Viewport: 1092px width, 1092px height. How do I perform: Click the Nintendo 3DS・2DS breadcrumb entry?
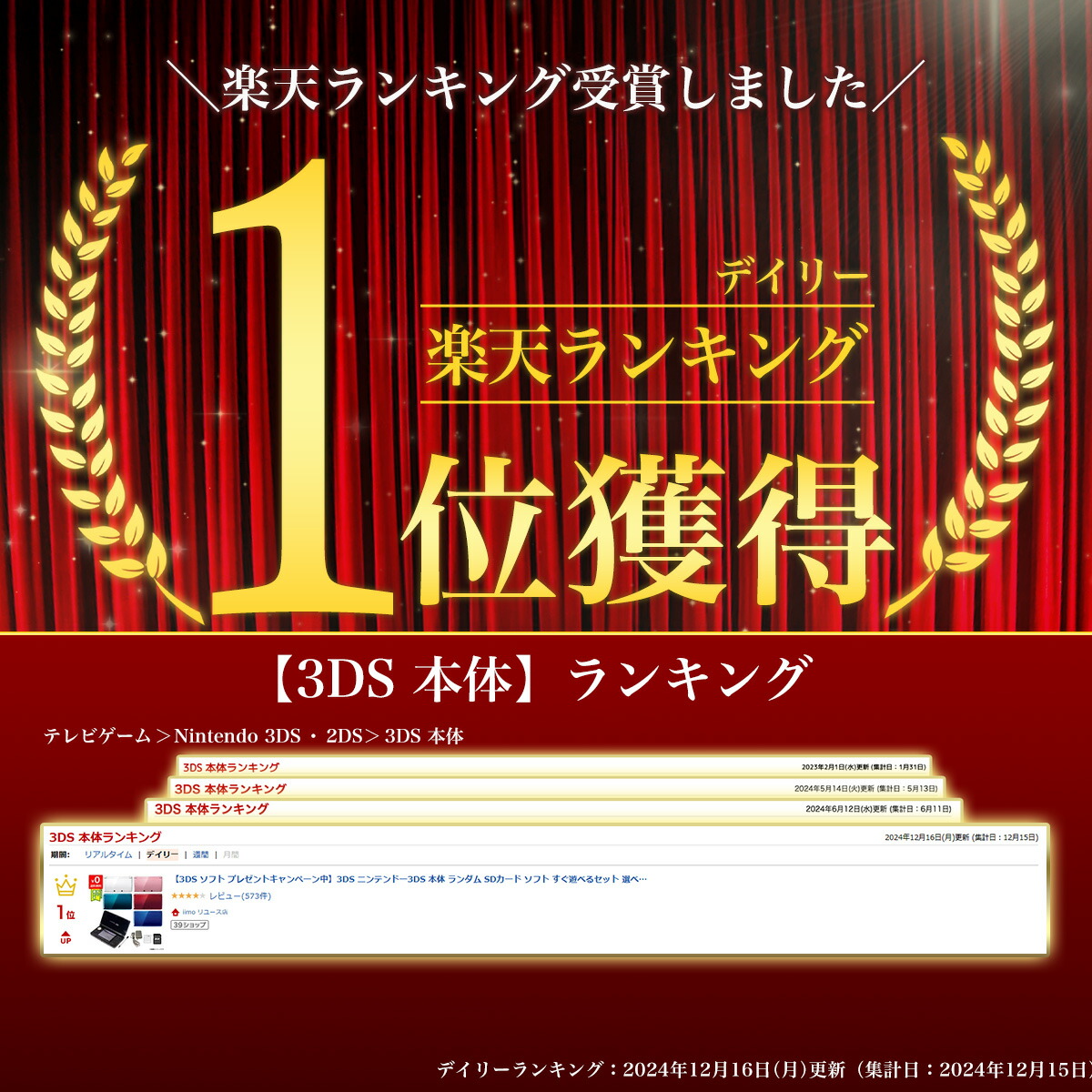[264, 733]
